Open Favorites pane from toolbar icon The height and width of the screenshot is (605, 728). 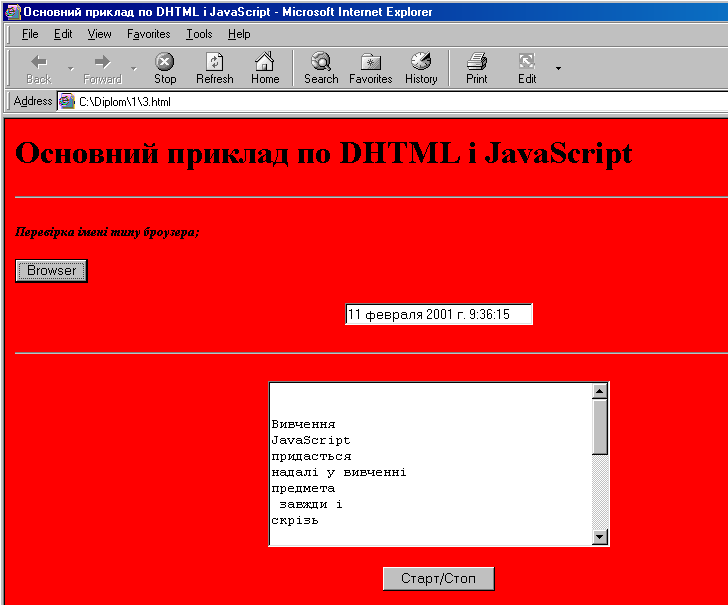tap(370, 61)
